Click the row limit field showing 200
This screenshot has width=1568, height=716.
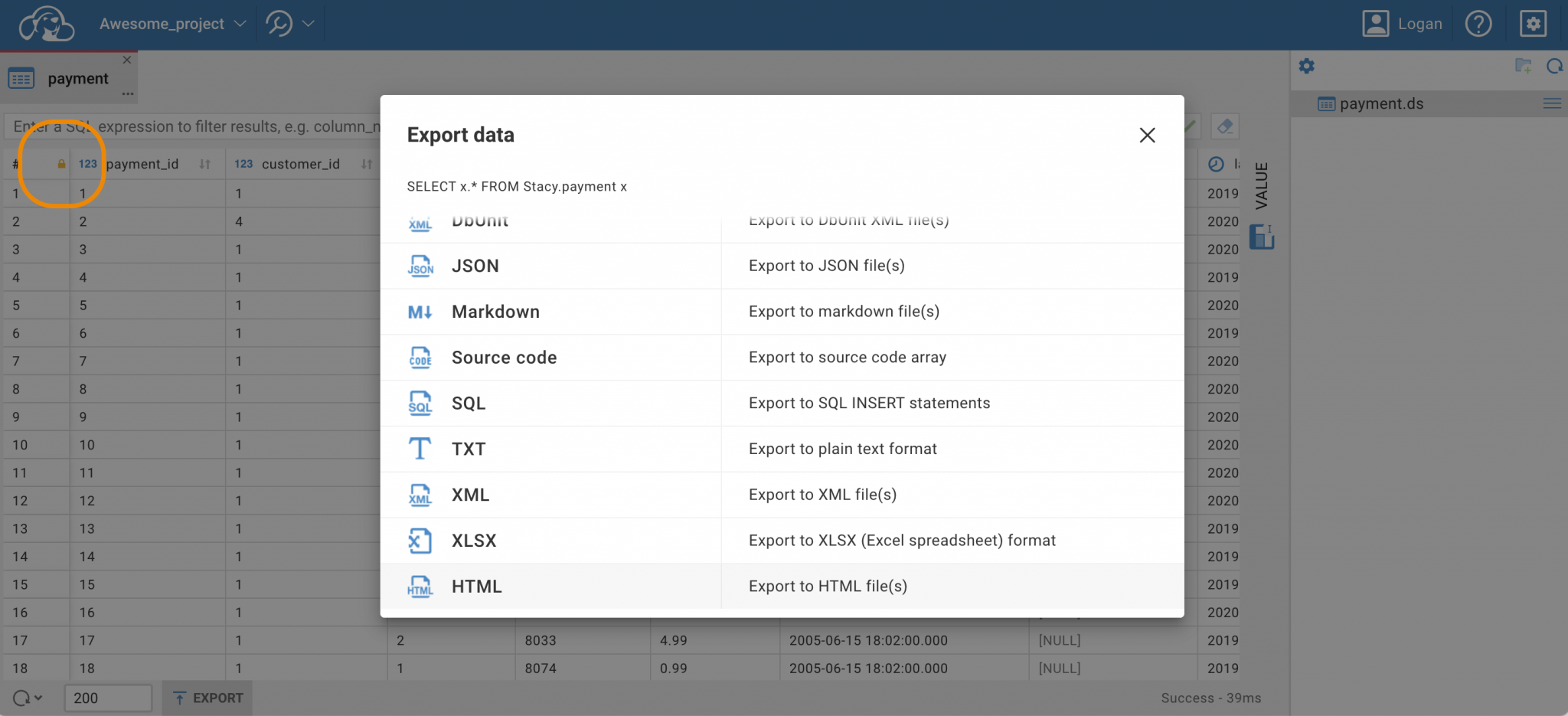[108, 698]
